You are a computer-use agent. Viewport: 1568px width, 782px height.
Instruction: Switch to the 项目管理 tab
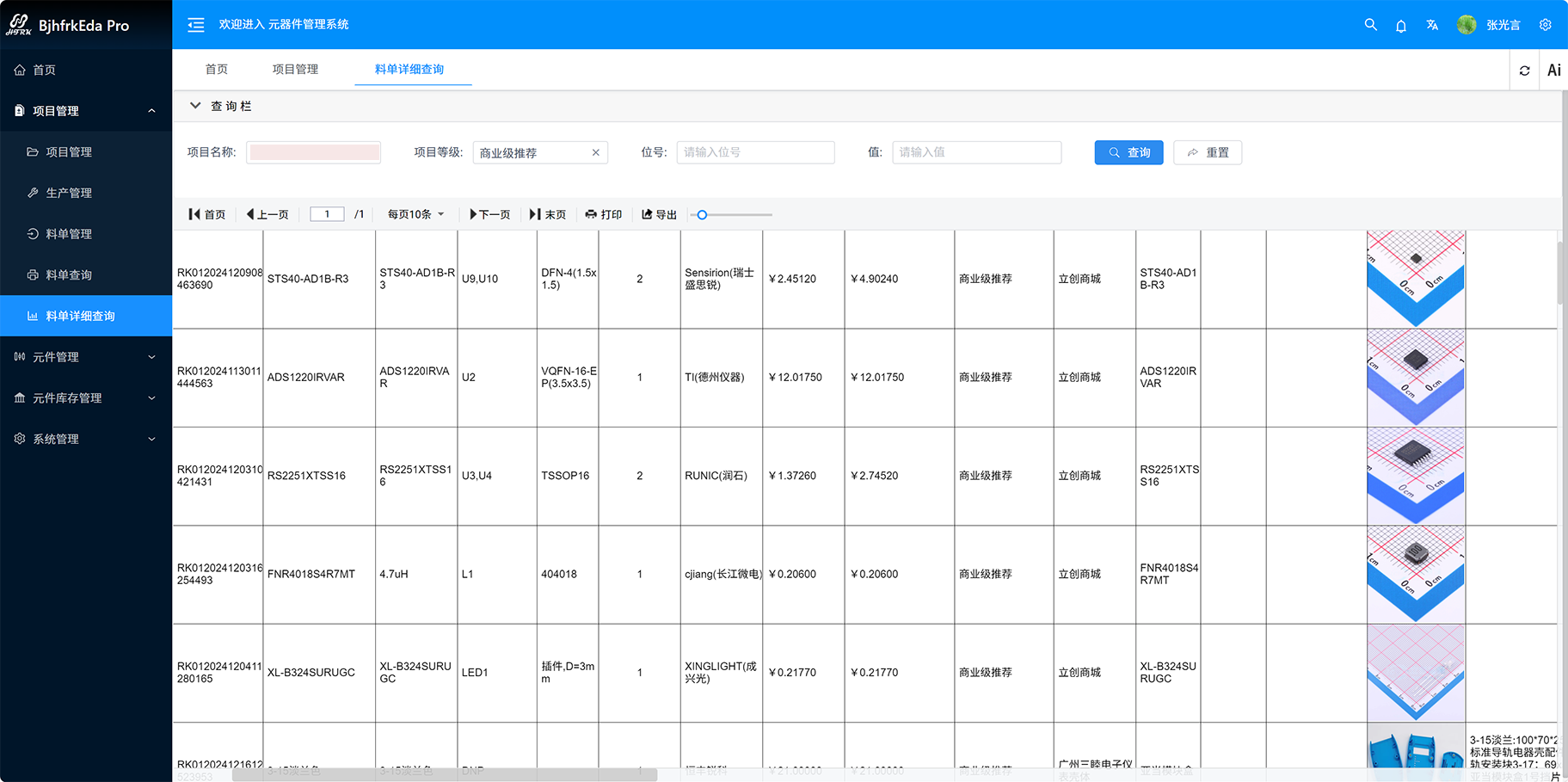pyautogui.click(x=295, y=70)
